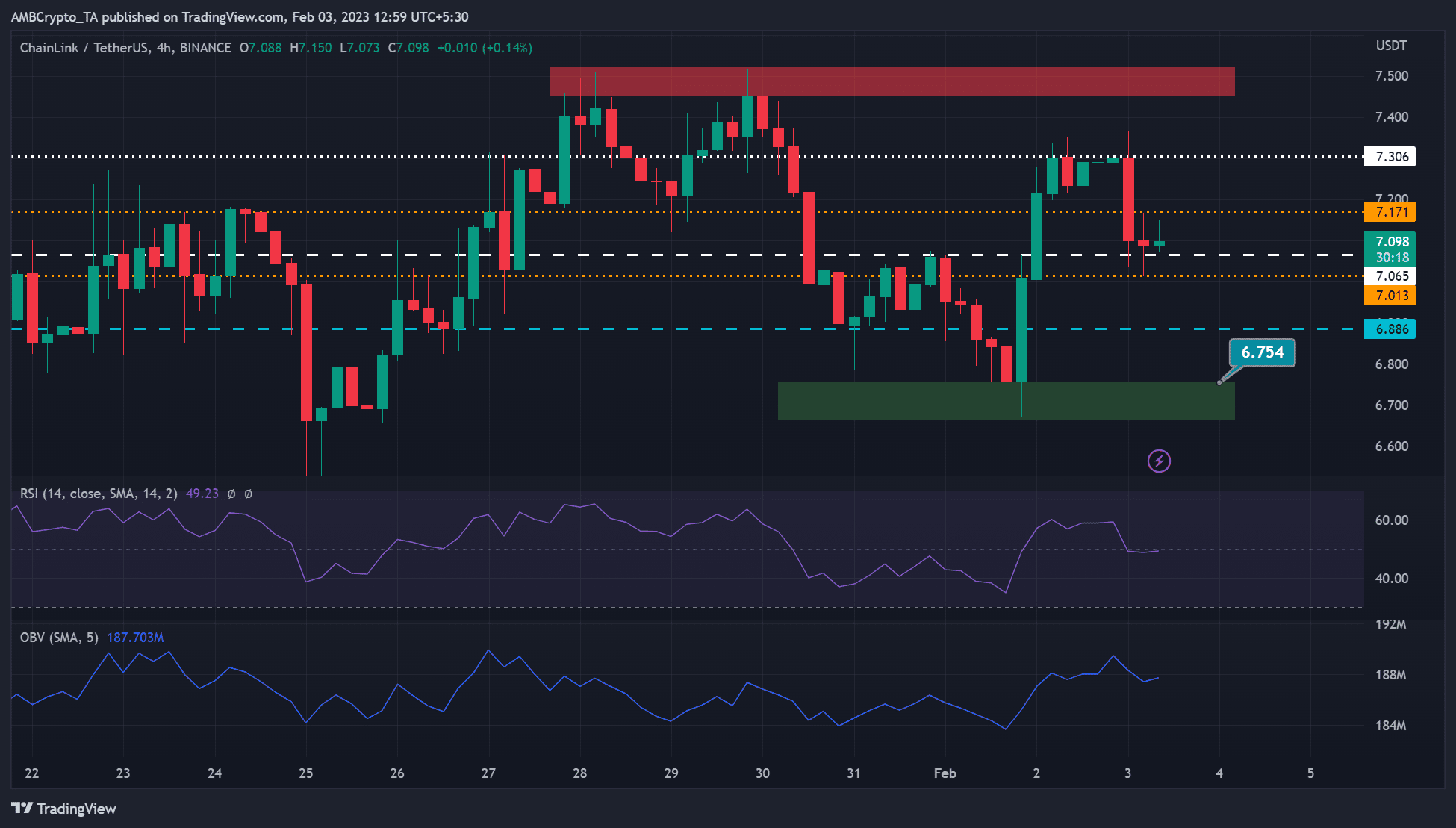Click the orange 7.171 price label

pyautogui.click(x=1390, y=212)
